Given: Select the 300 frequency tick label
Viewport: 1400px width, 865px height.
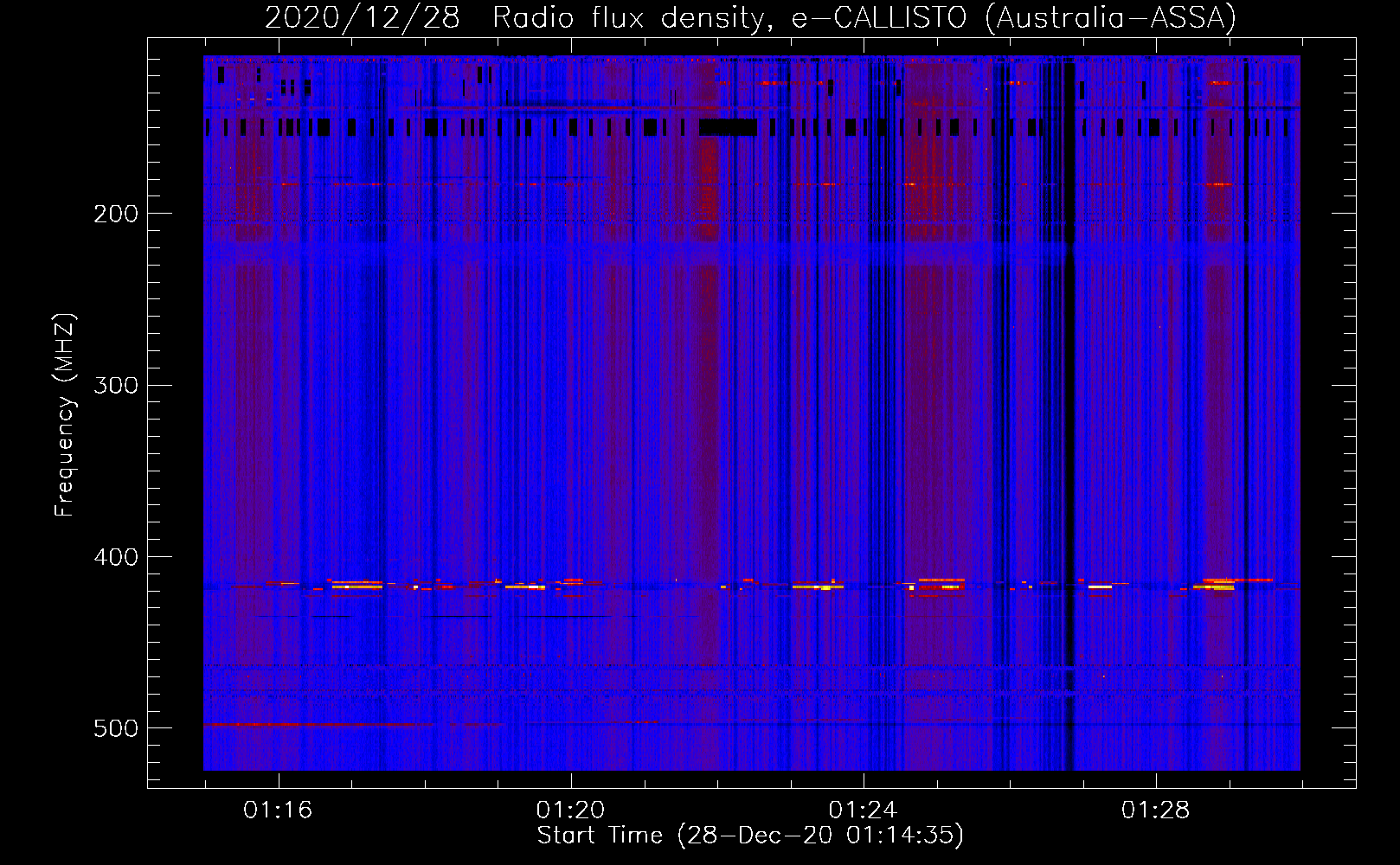Looking at the screenshot, I should click(116, 385).
